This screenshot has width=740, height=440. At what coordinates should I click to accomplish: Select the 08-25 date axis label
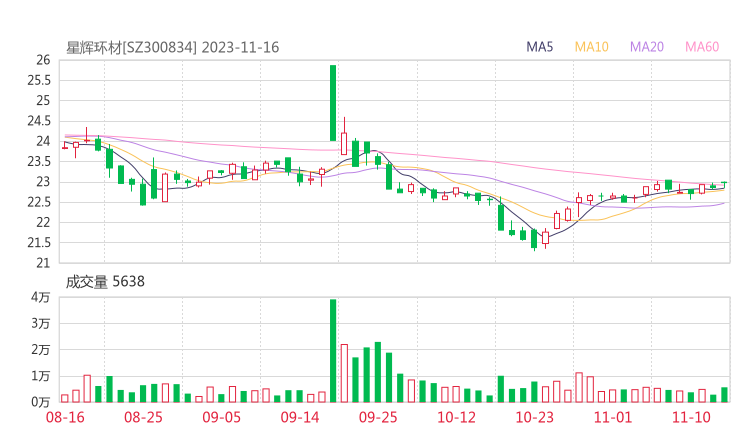click(x=143, y=417)
